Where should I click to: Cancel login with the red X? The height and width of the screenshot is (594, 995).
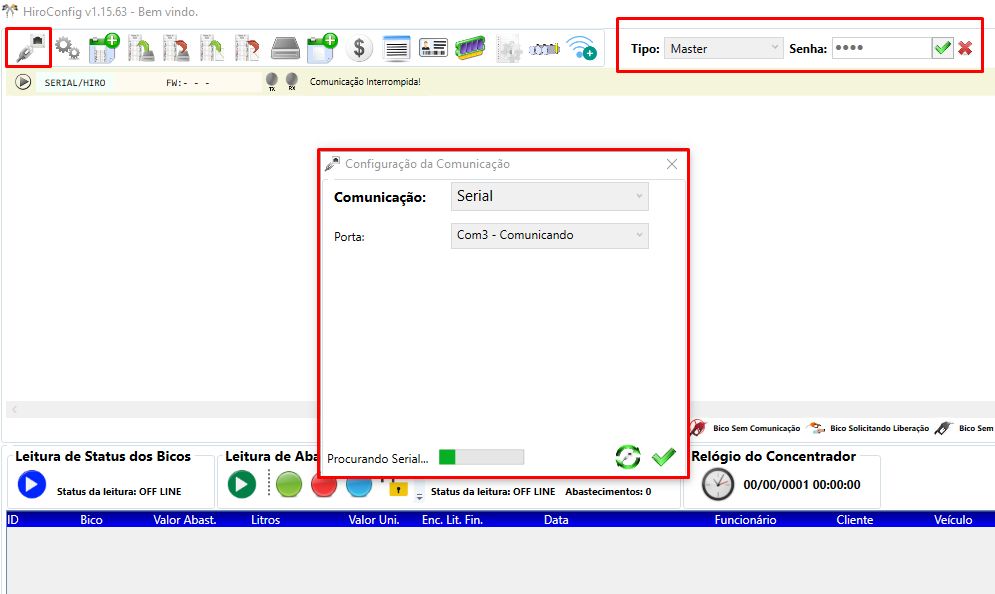click(965, 48)
